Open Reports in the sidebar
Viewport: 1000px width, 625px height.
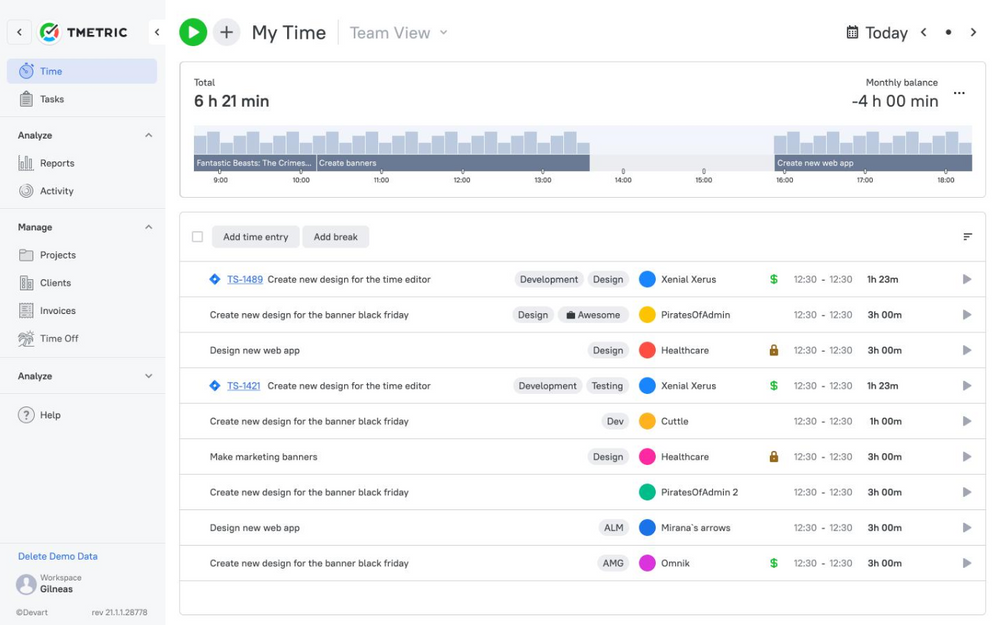pos(59,163)
